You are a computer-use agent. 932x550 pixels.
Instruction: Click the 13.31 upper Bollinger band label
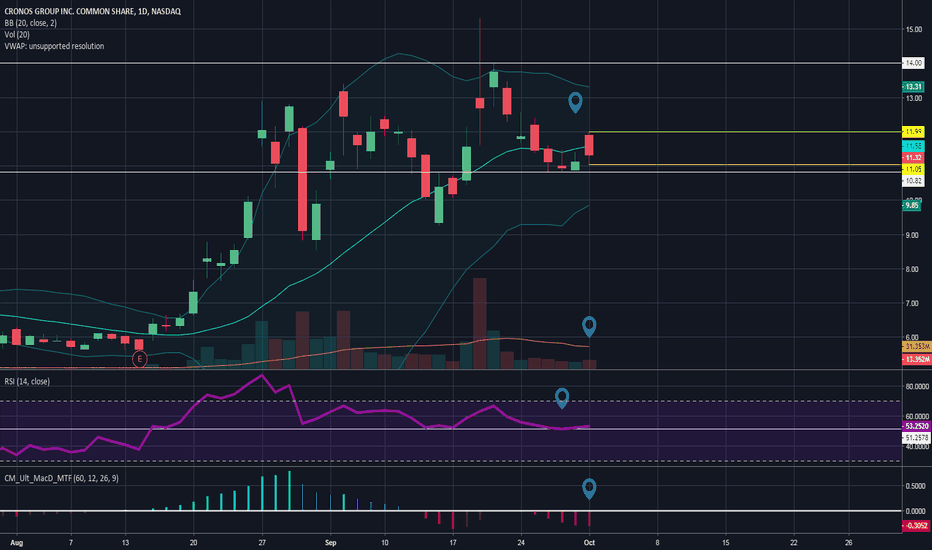(x=914, y=87)
